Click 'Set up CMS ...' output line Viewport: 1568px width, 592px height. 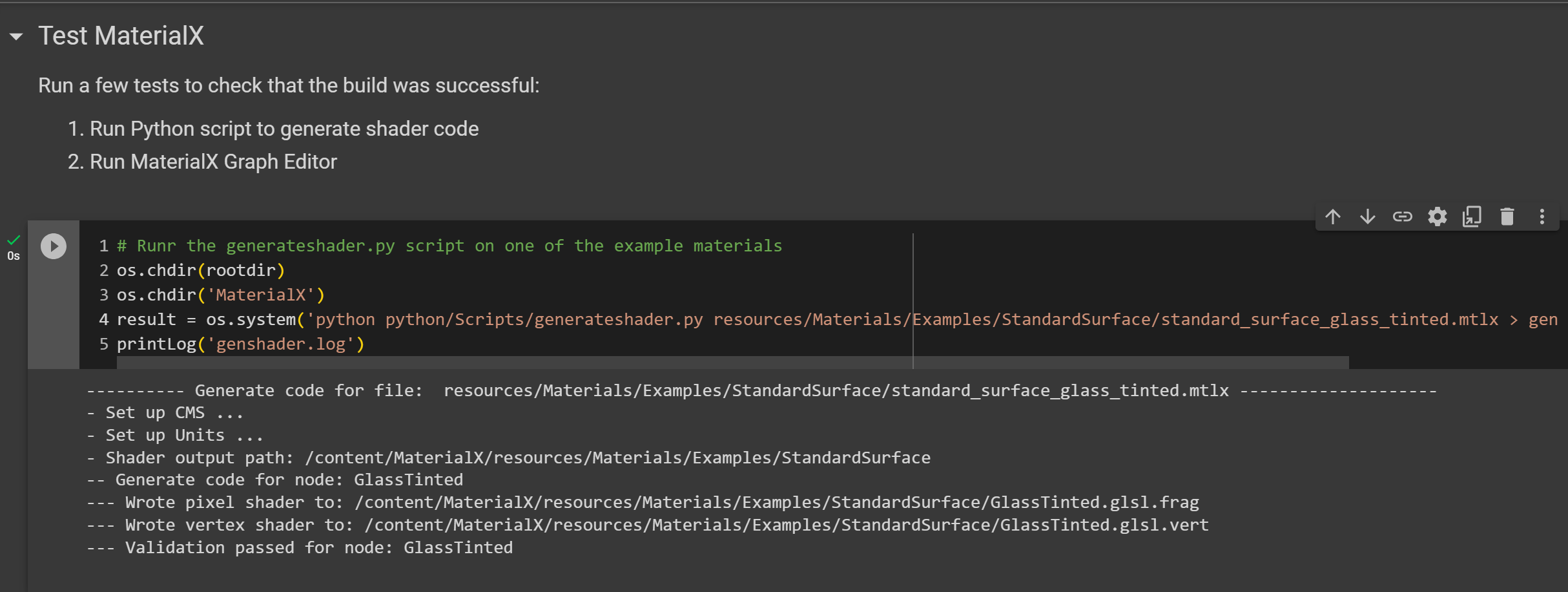165,412
